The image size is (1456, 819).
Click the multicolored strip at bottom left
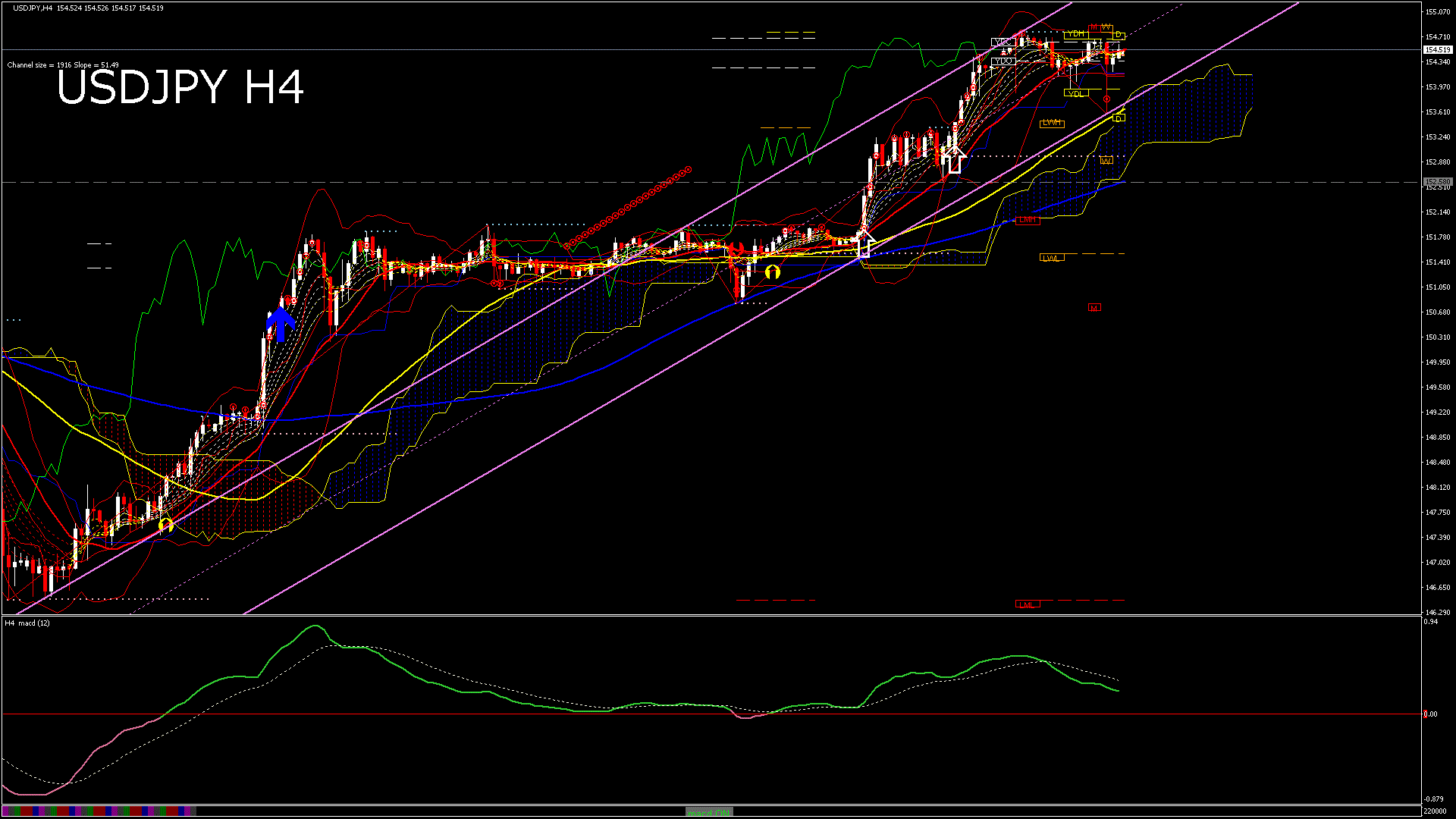coord(99,811)
